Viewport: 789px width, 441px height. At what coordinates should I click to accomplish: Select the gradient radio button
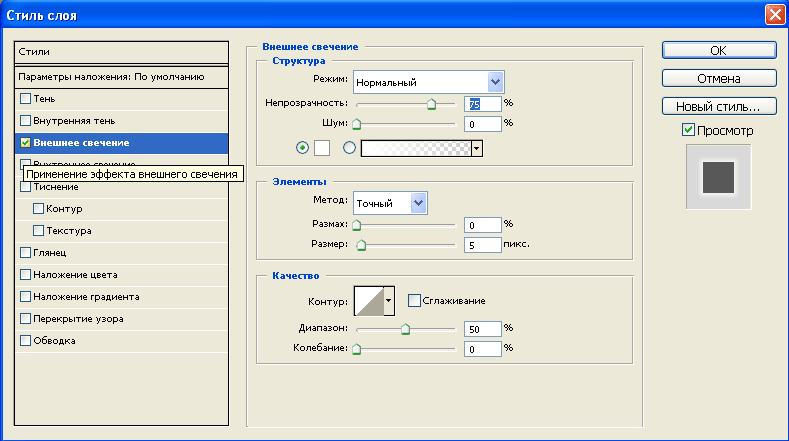tap(349, 148)
